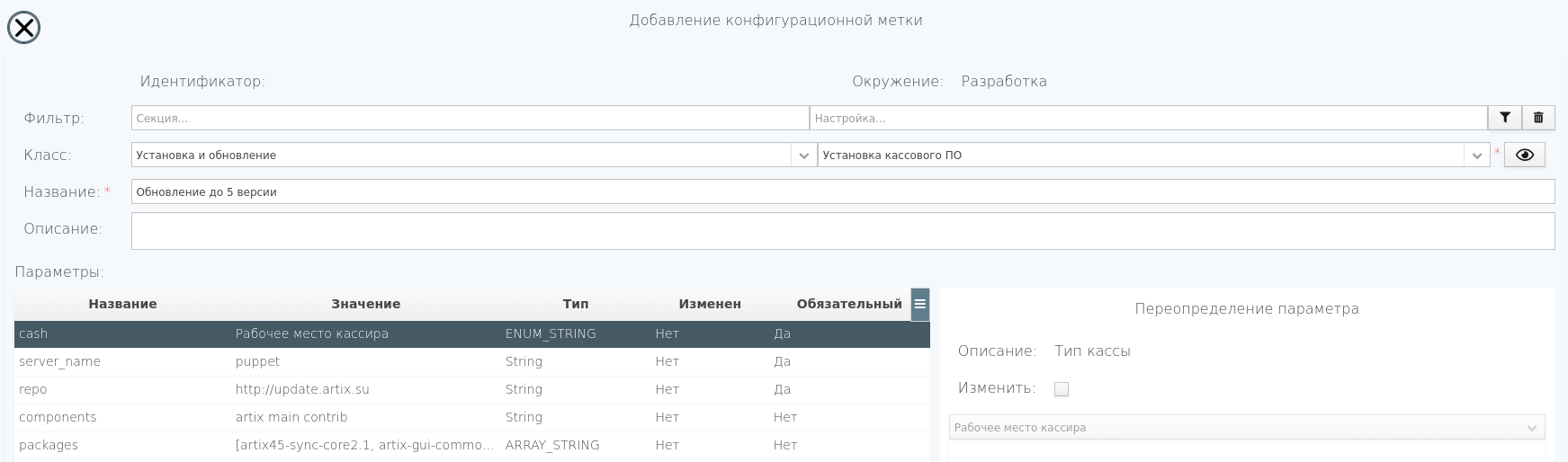
Task: Click the eye icon next to class
Action: pyautogui.click(x=1524, y=155)
